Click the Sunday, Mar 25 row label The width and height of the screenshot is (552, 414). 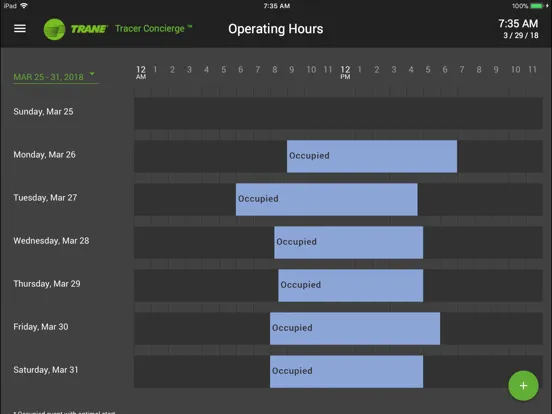pyautogui.click(x=43, y=112)
